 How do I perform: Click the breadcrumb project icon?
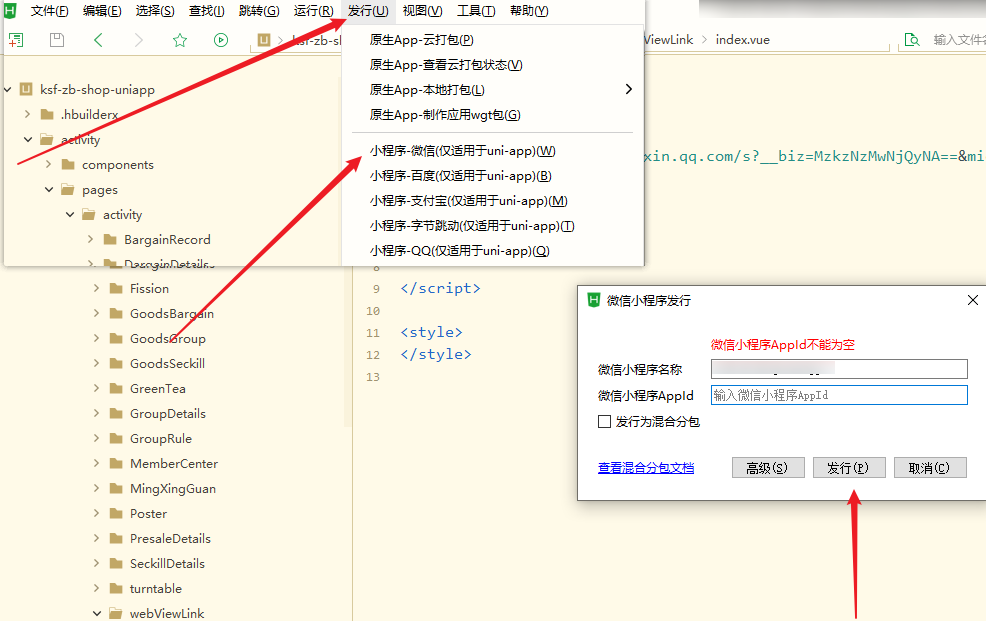point(264,40)
